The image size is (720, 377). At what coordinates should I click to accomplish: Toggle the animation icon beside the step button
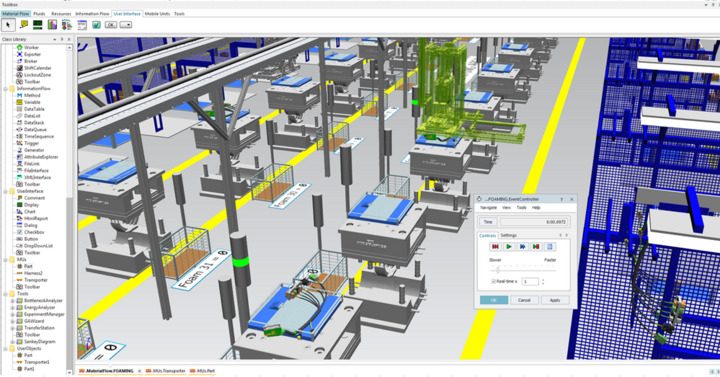[550, 247]
